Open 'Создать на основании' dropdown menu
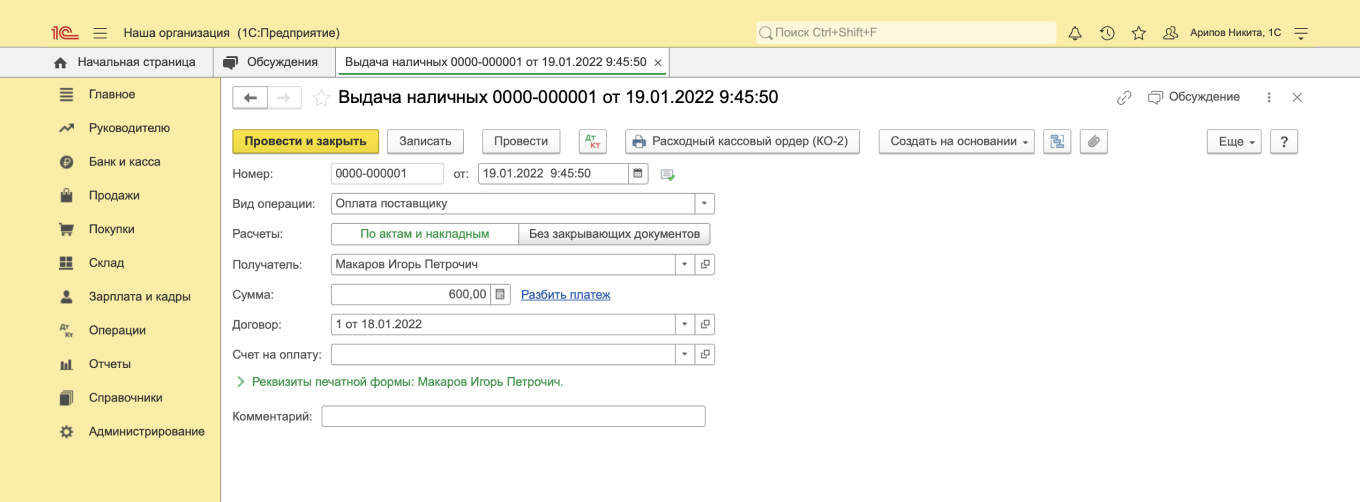Screen dimensions: 1360x502 [x=955, y=142]
